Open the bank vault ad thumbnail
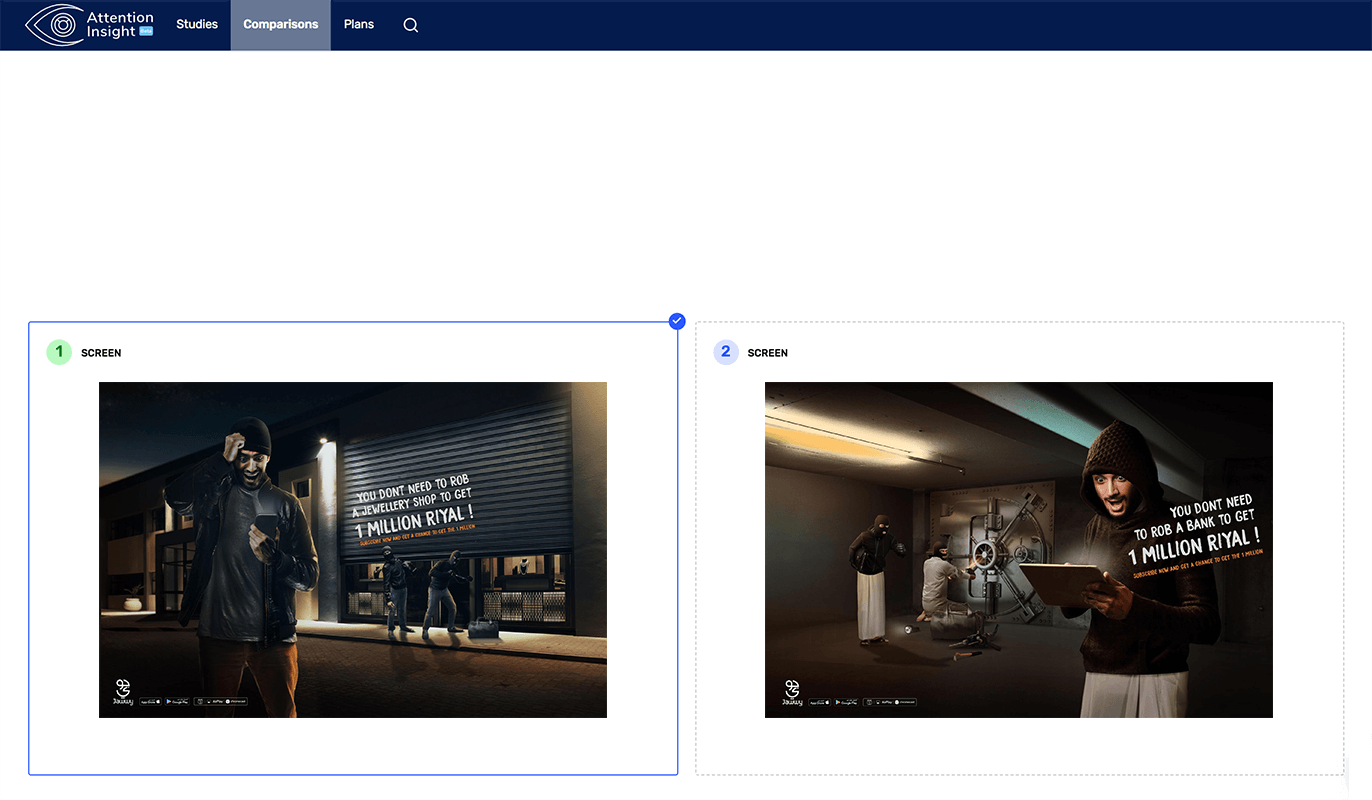1372x800 pixels. coord(1019,550)
